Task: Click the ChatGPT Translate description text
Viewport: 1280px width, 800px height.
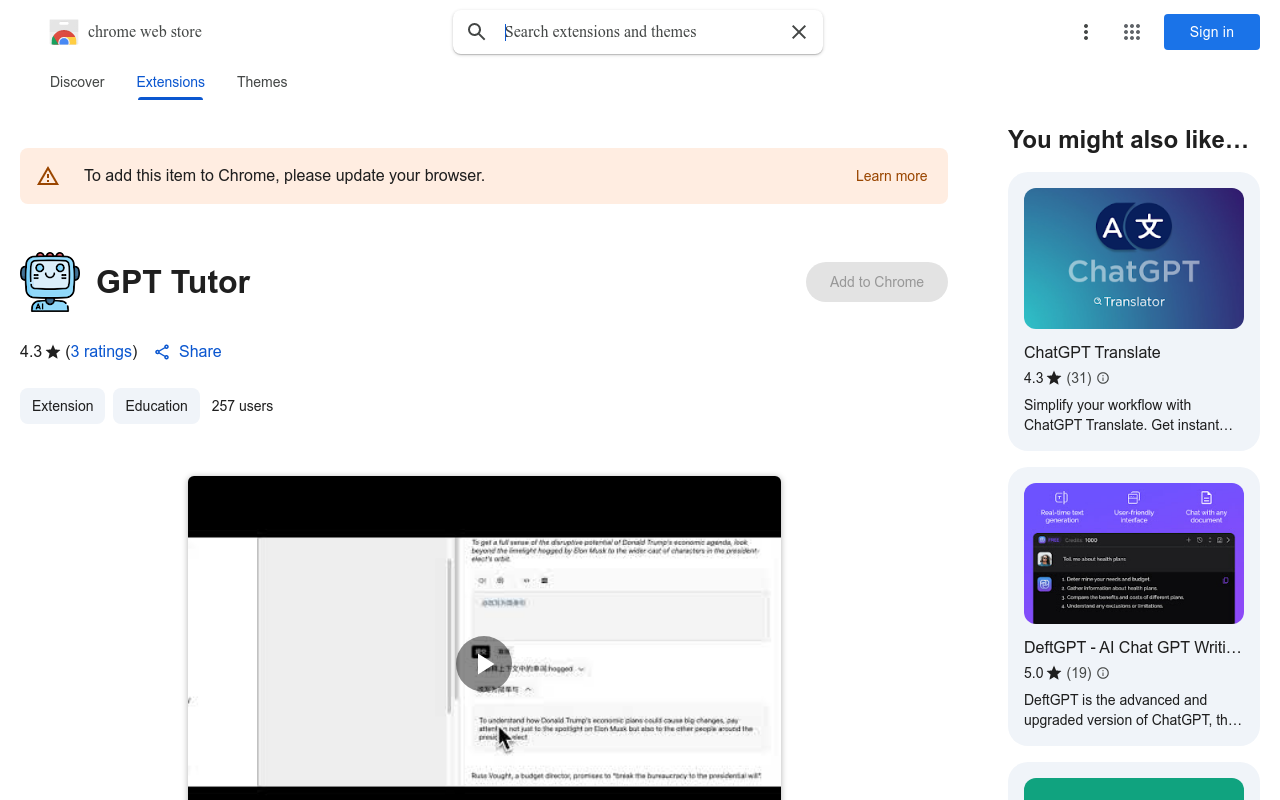Action: [x=1128, y=415]
